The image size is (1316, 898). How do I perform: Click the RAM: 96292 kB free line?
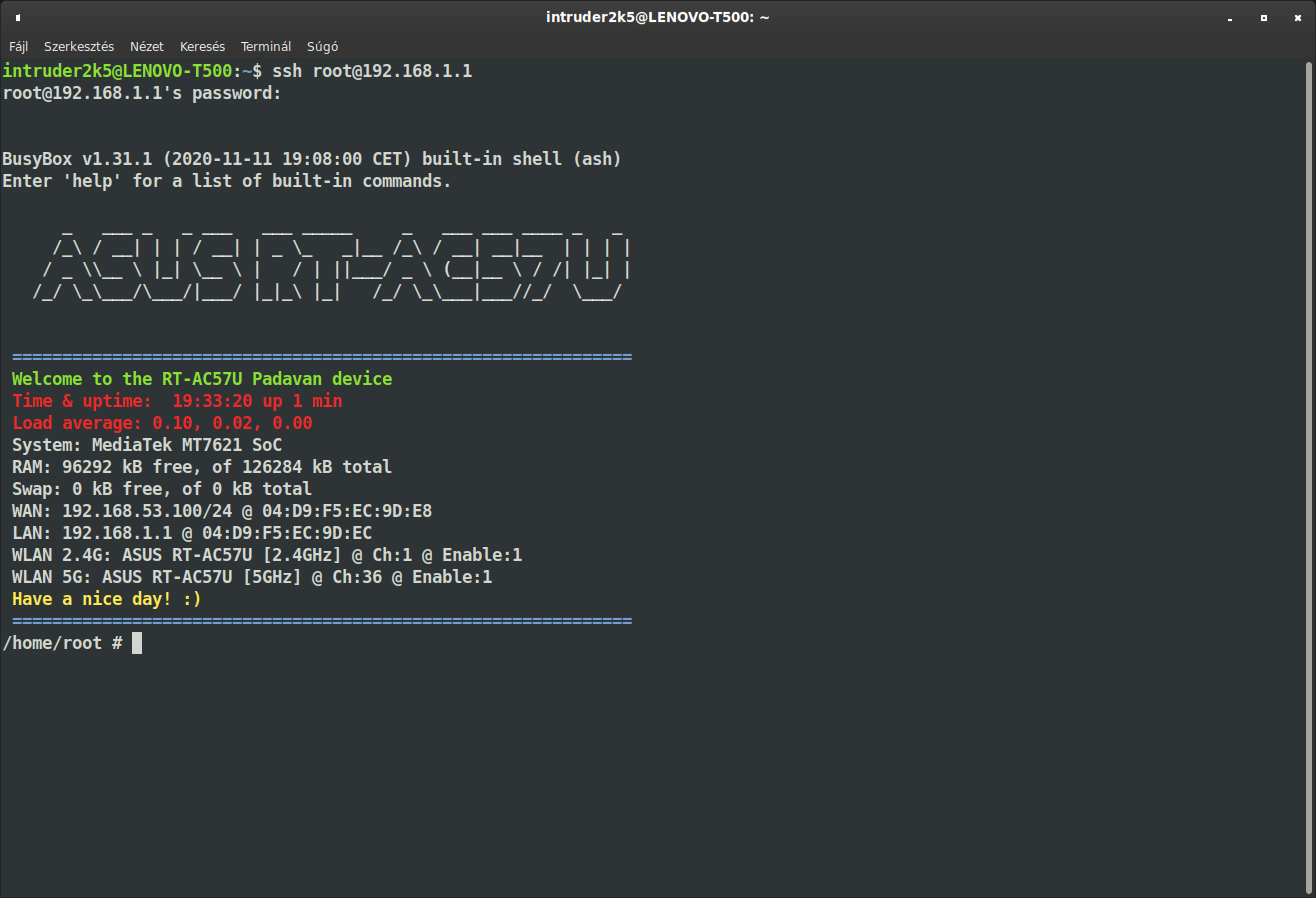(x=202, y=467)
